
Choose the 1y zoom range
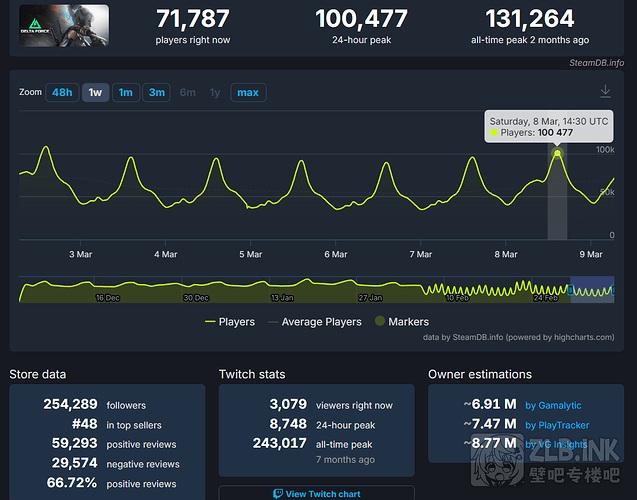pos(215,93)
